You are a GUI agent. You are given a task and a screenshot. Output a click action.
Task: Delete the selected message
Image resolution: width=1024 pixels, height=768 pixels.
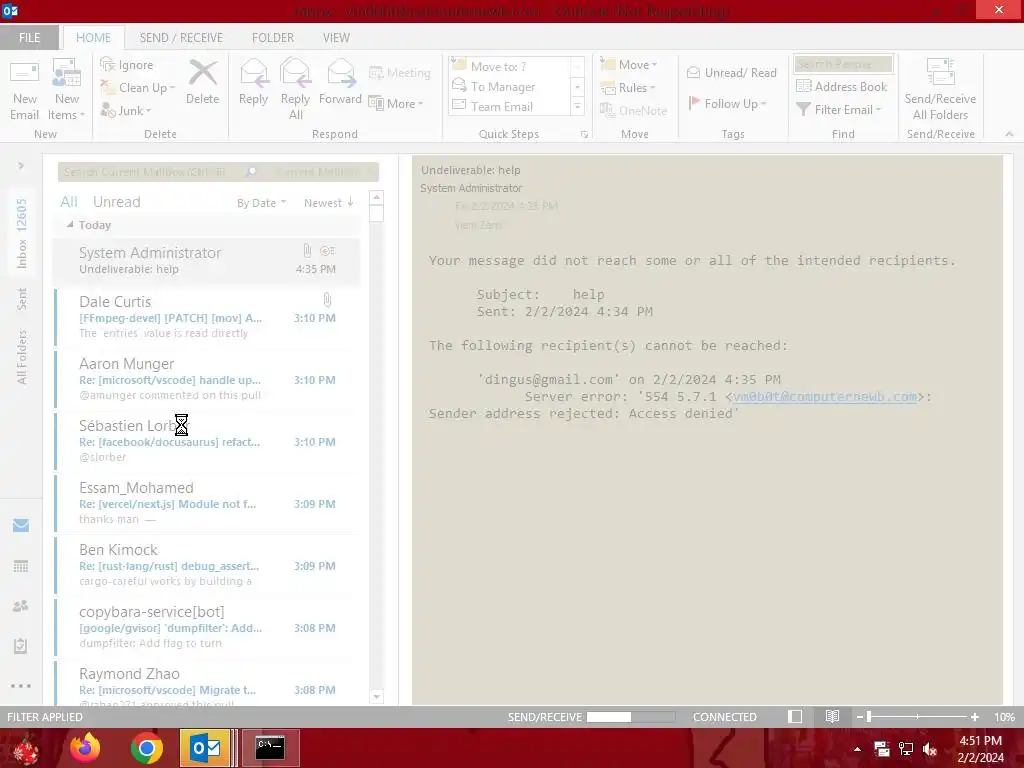tap(202, 82)
